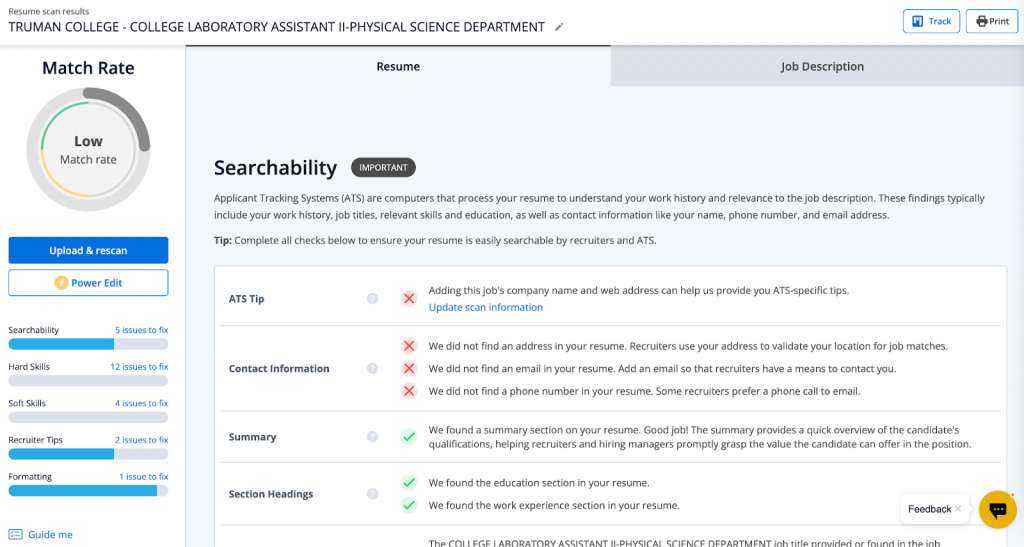Open Power Edit
This screenshot has width=1024, height=547.
pyautogui.click(x=88, y=283)
